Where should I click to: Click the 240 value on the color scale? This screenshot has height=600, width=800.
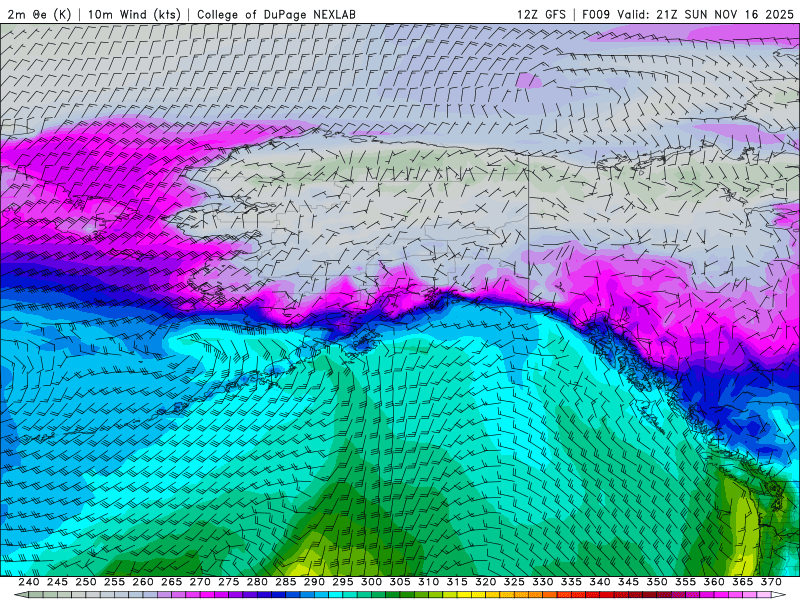click(29, 582)
